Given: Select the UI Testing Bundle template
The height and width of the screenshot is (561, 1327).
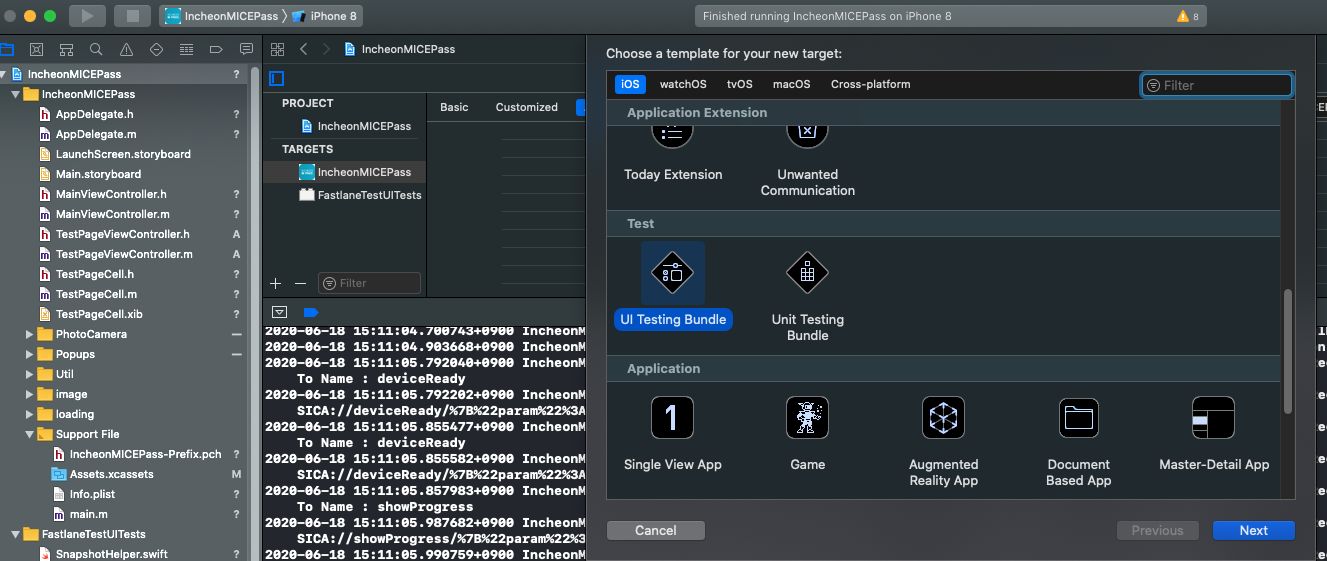Looking at the screenshot, I should tap(673, 285).
